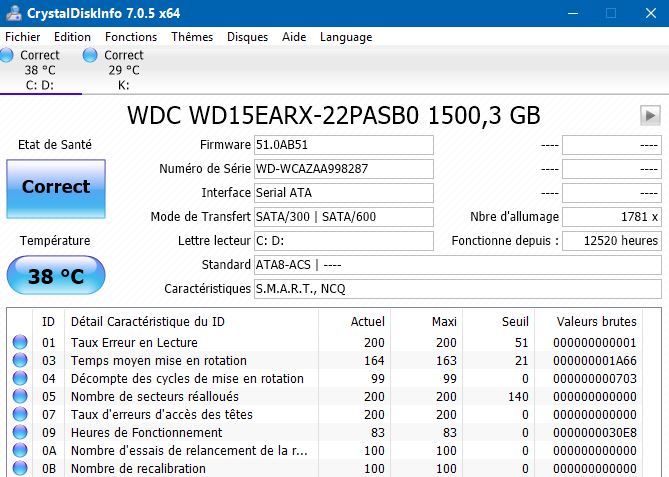Click the CrystalDiskInfo app icon in title bar
669x477 pixels.
[14, 13]
